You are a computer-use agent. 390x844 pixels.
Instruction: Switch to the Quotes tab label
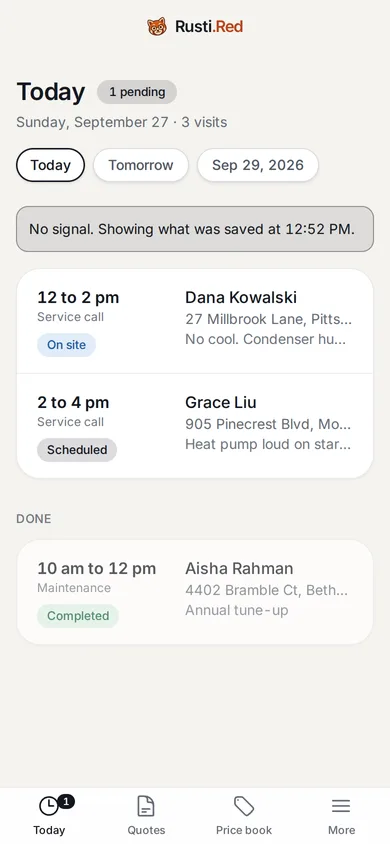tap(146, 830)
